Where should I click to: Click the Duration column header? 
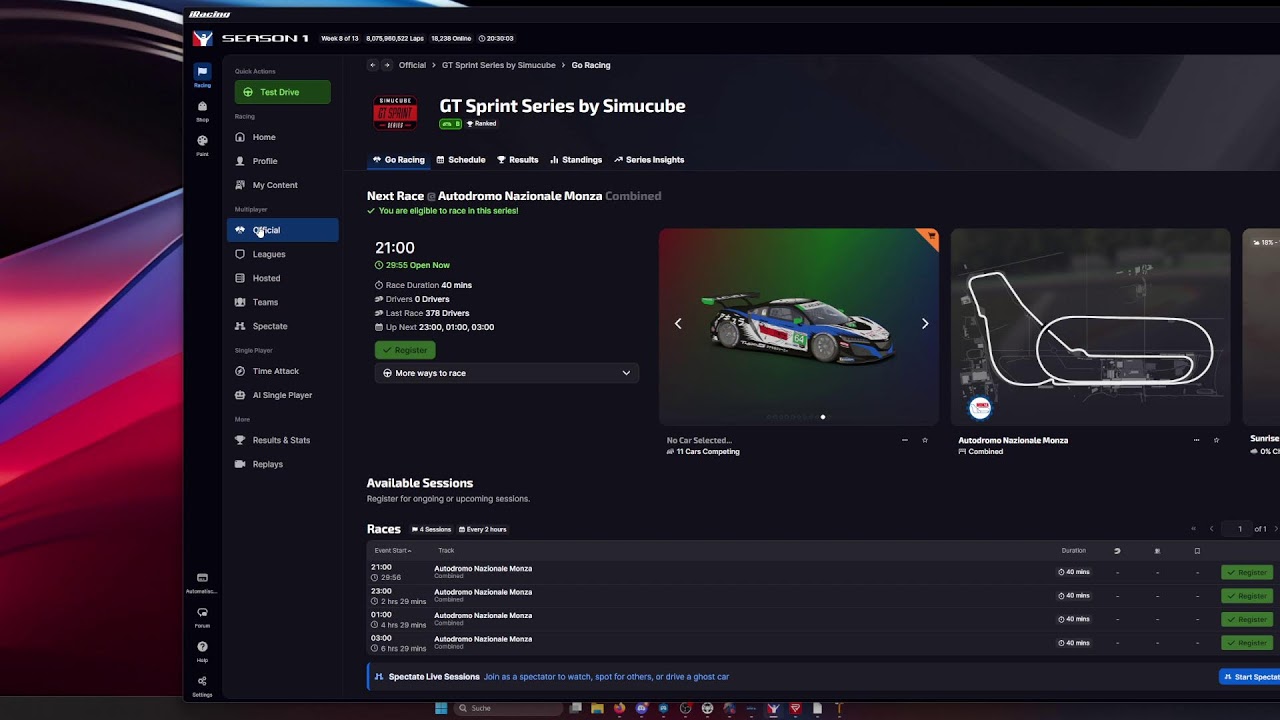pyautogui.click(x=1073, y=551)
